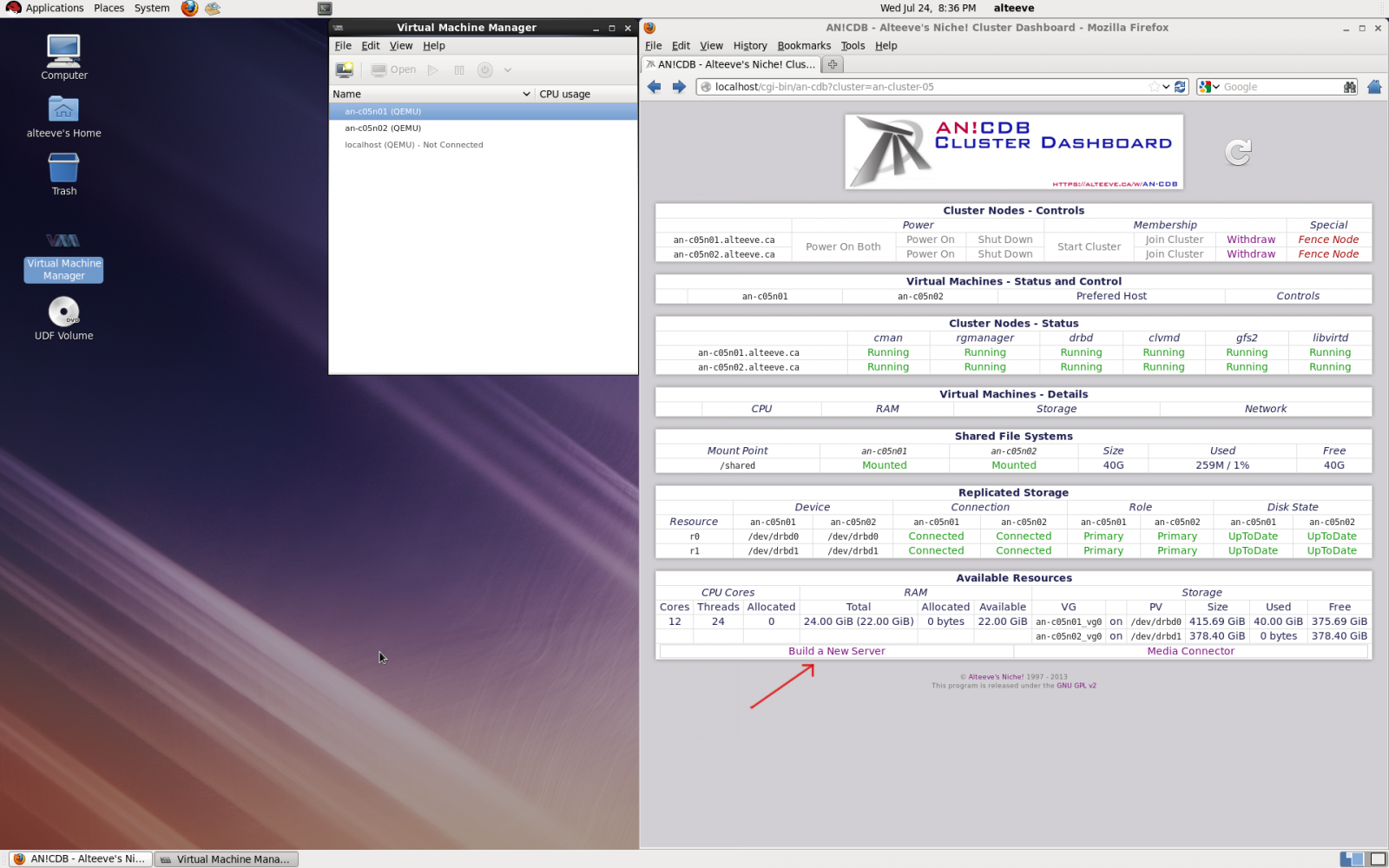Screen dimensions: 1389x868
Task: Open a new Firefox tab
Action: (x=833, y=64)
